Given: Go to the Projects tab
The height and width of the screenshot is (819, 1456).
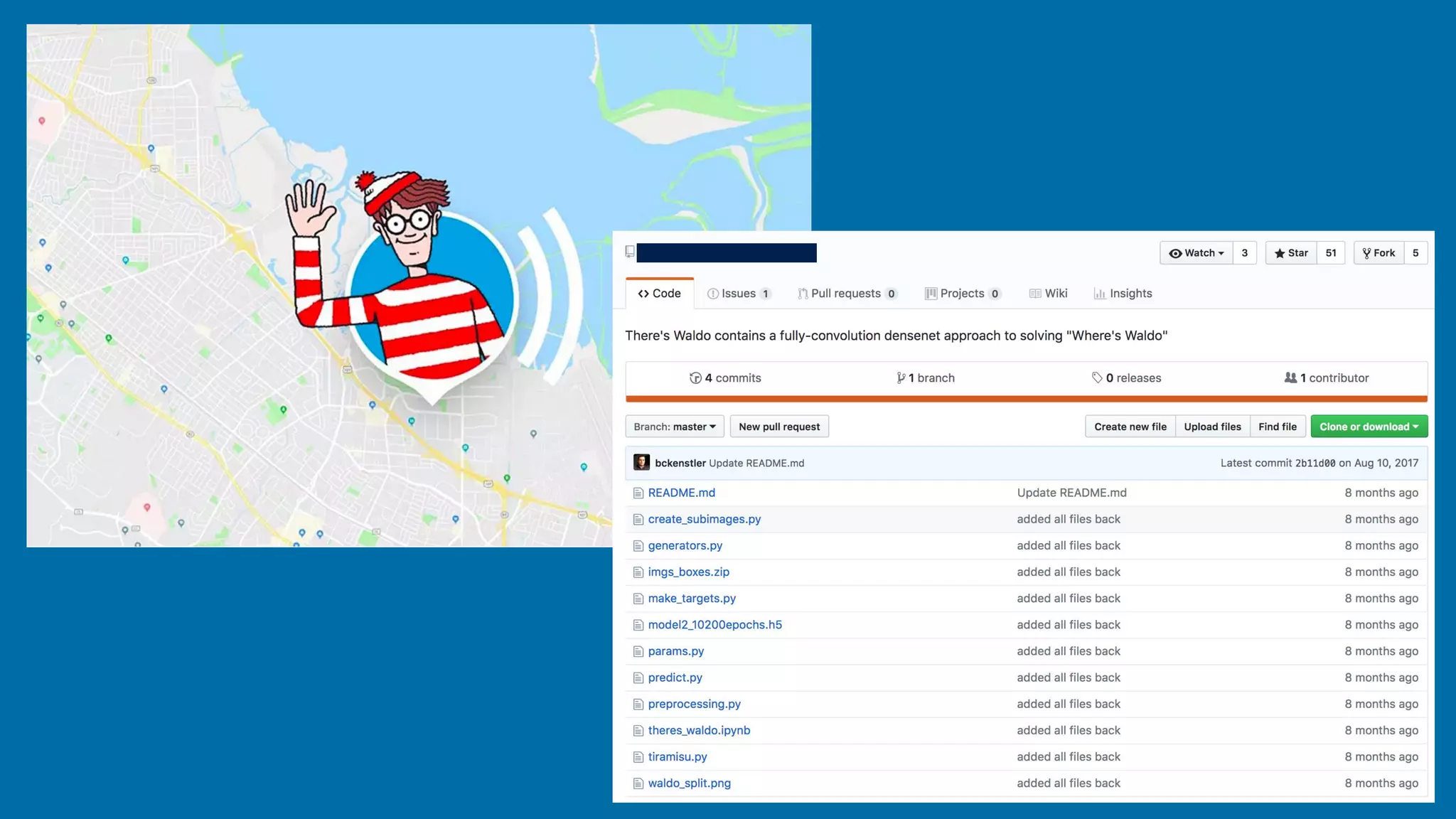Looking at the screenshot, I should point(963,294).
